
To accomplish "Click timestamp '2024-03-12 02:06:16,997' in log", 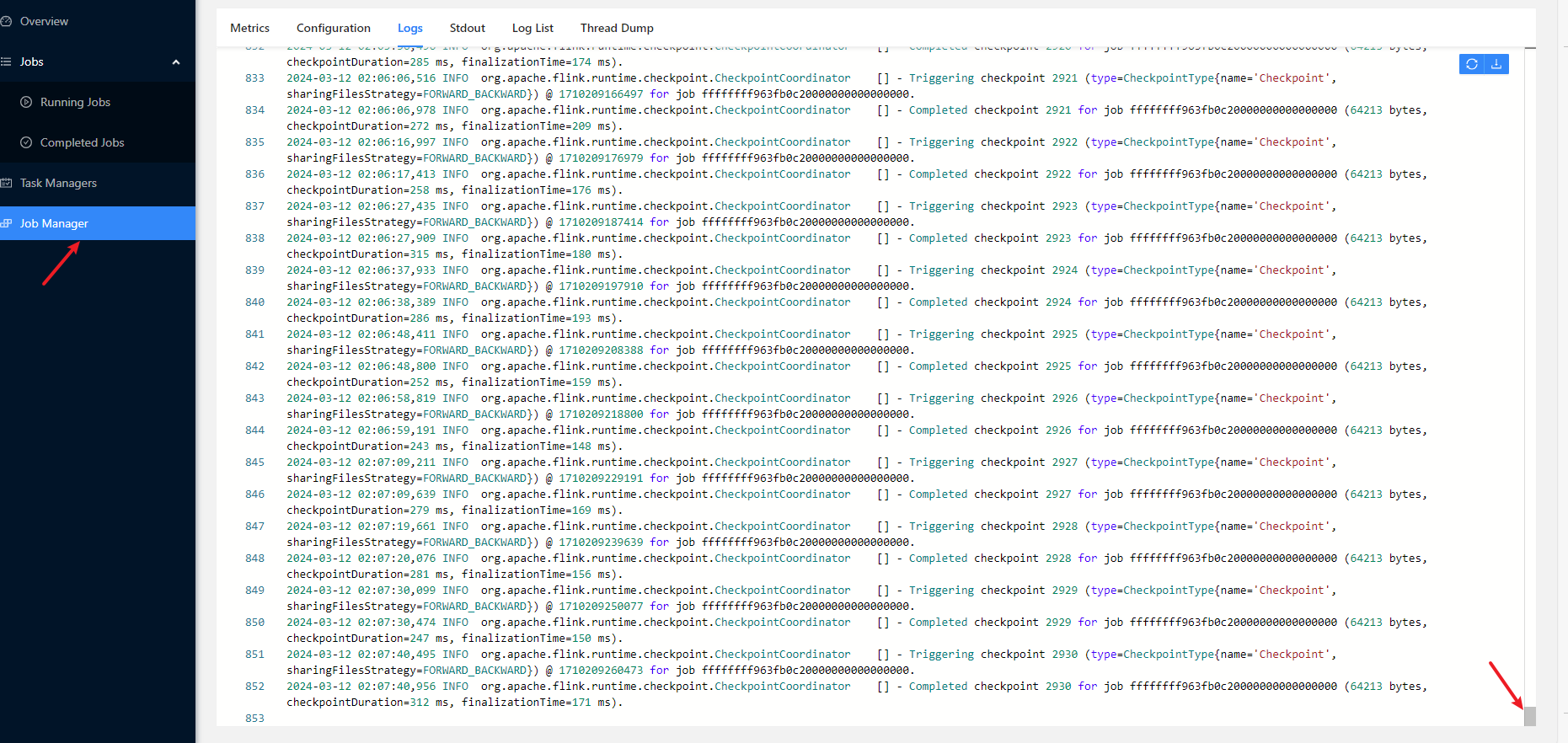I will point(361,142).
